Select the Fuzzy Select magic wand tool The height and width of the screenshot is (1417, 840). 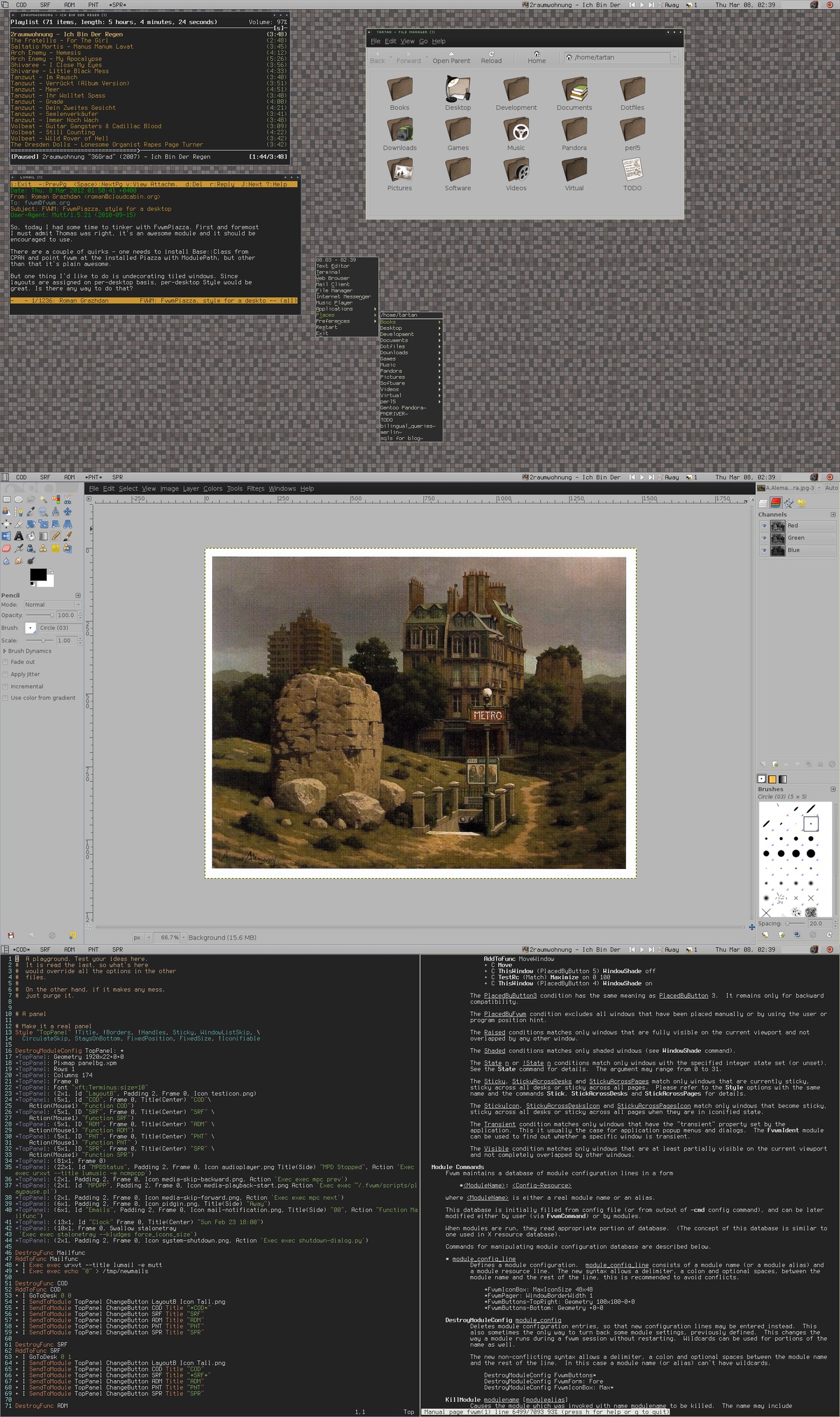point(43,499)
